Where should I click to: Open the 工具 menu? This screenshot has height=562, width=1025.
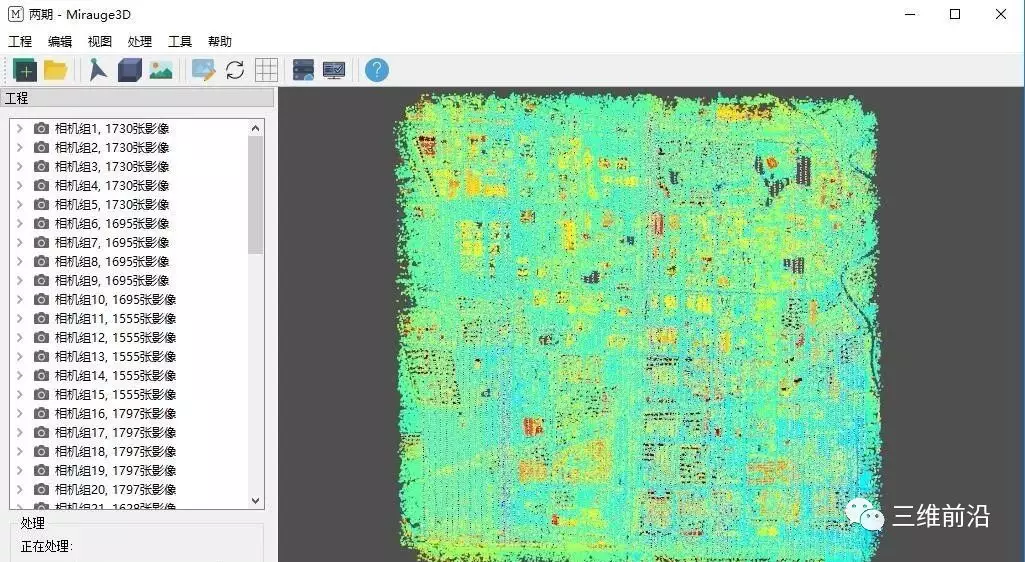click(180, 42)
